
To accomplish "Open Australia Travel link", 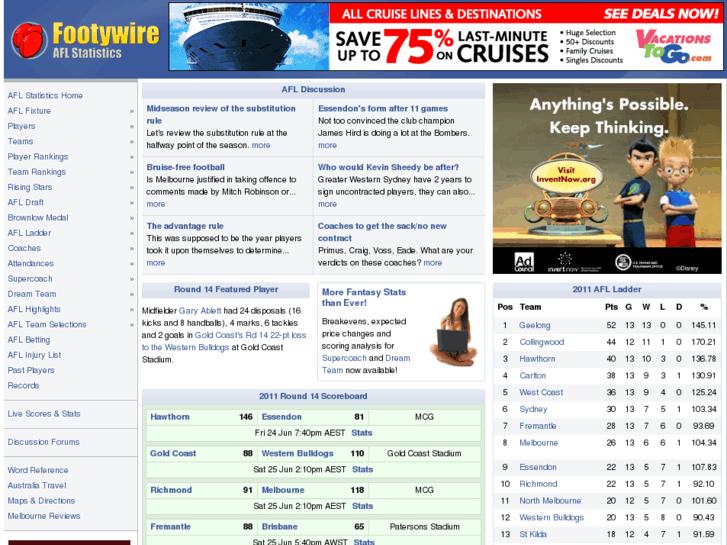I will click(37, 486).
